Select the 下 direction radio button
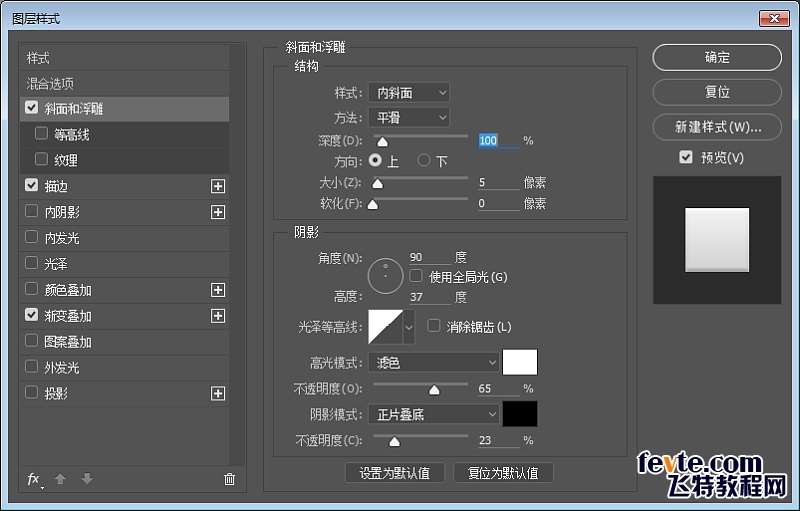Viewport: 800px width, 511px height. tap(424, 160)
